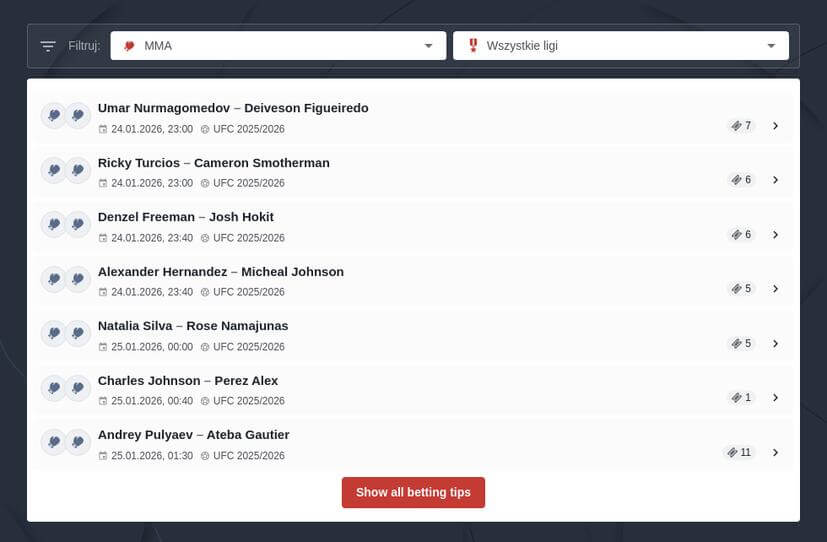Click first fighter icon for Umar Nurmagomedov
This screenshot has height=542, width=827.
tap(54, 116)
